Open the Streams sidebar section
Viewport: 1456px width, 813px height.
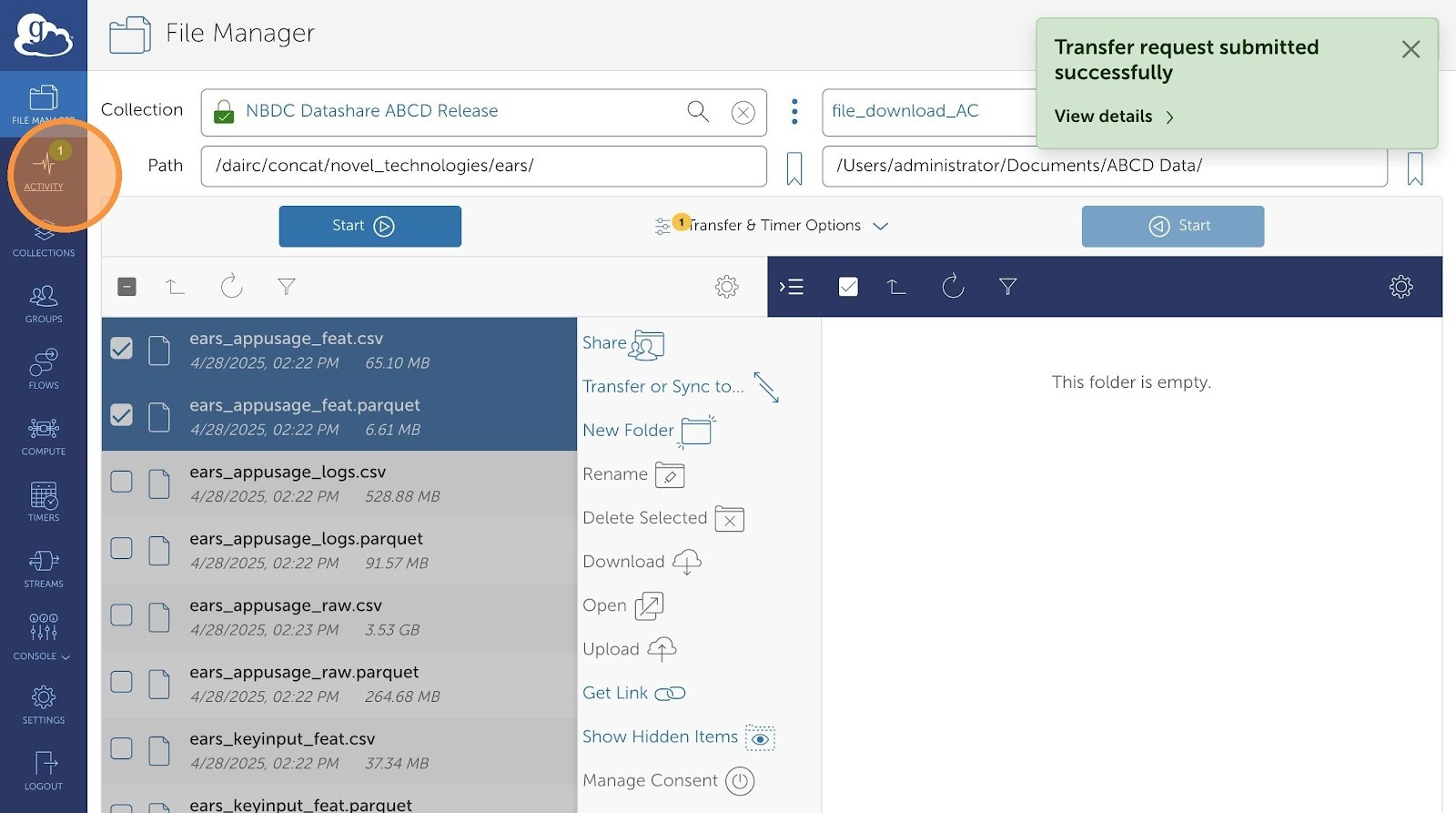[44, 569]
